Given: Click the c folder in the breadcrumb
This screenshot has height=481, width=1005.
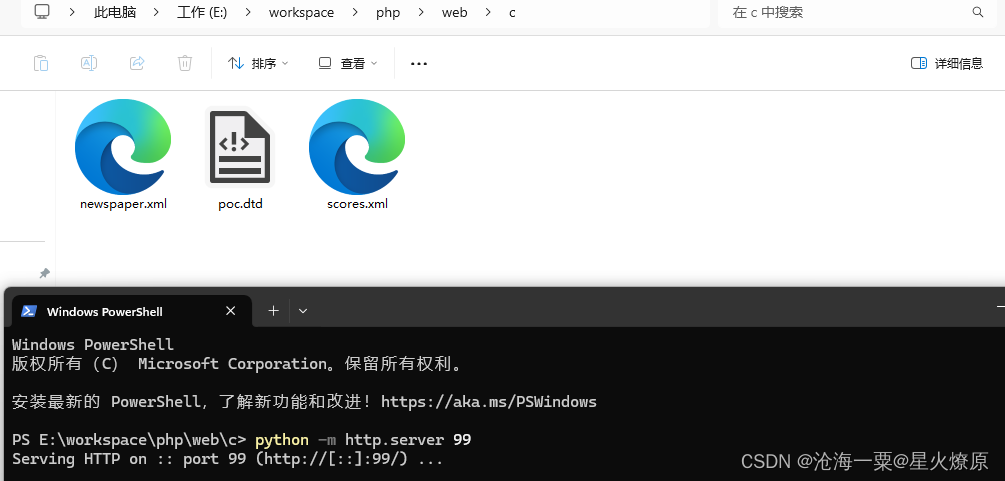Looking at the screenshot, I should point(512,12).
